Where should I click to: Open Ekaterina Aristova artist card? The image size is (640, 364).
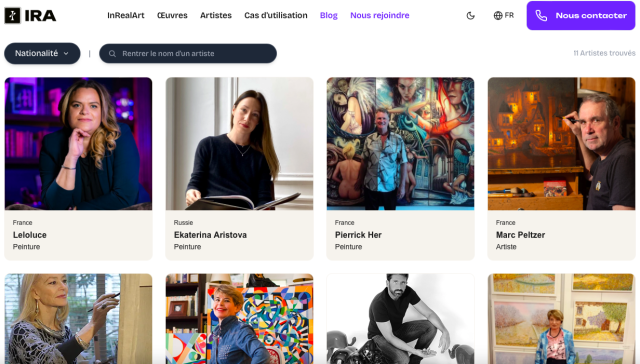point(239,169)
